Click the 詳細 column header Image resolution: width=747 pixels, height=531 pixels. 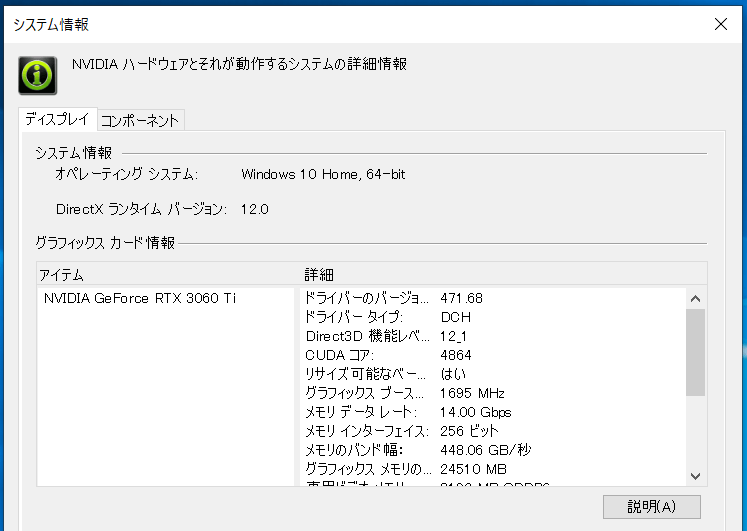[x=319, y=275]
